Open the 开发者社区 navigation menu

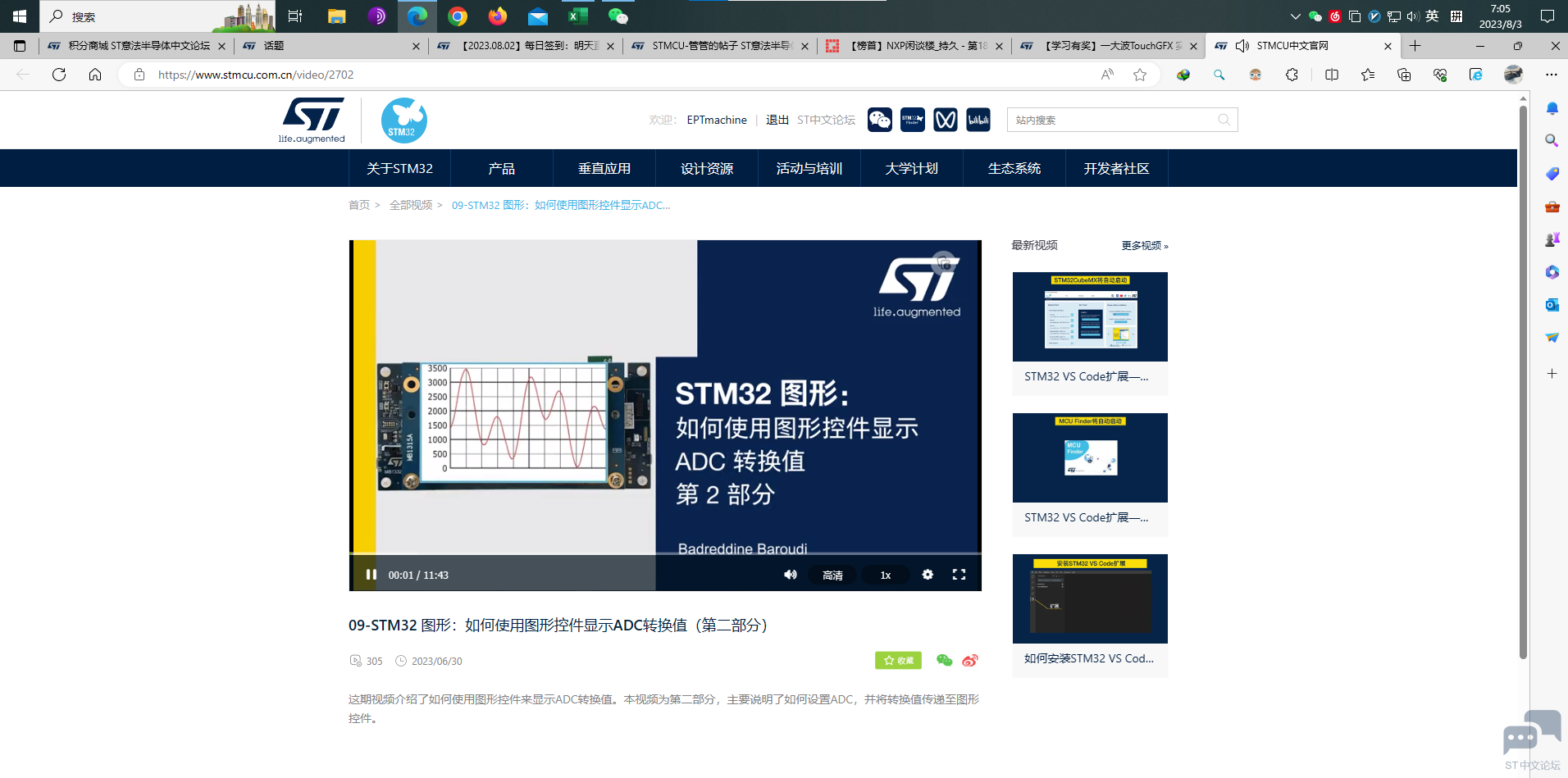coord(1117,168)
